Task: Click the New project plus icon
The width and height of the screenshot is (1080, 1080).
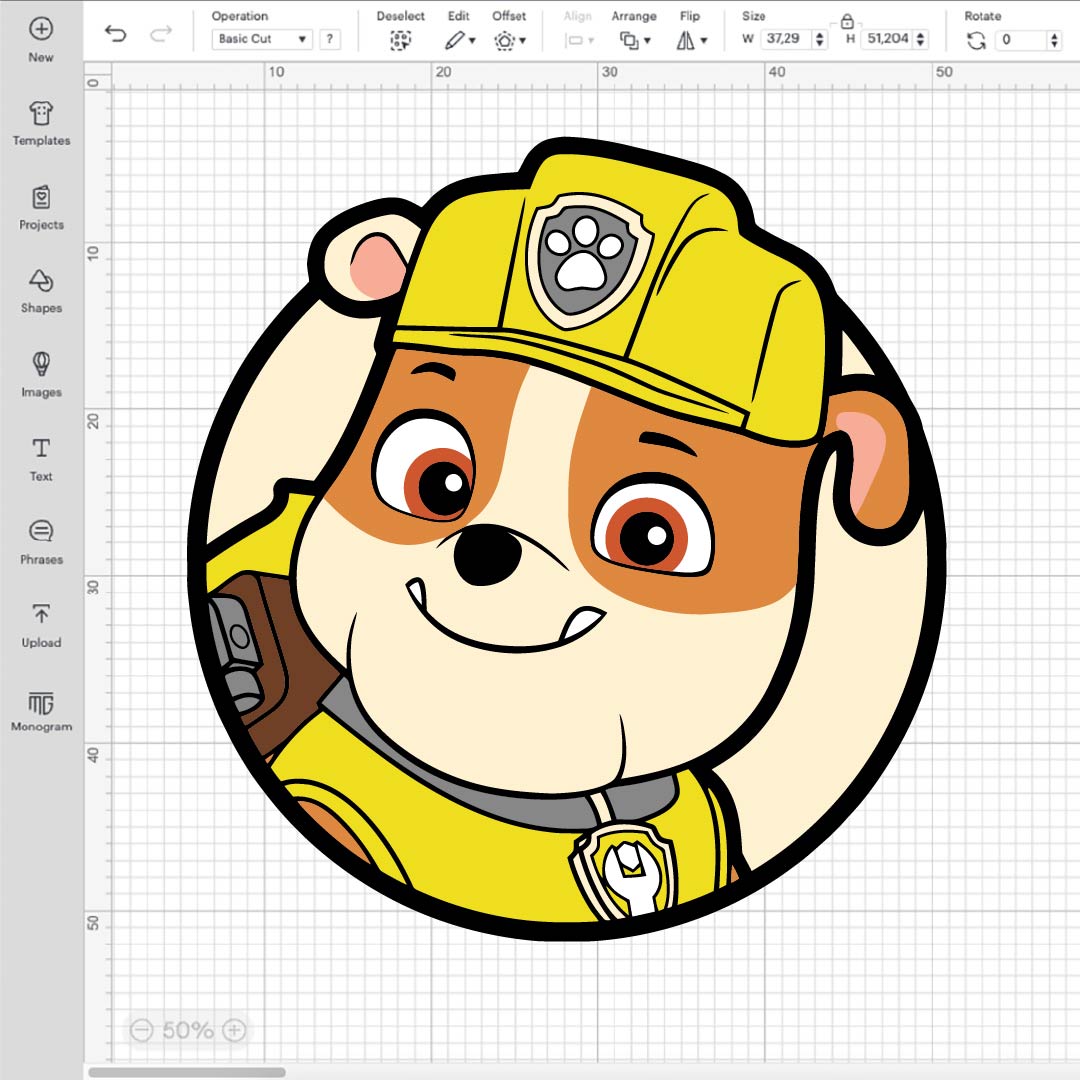Action: pyautogui.click(x=41, y=29)
